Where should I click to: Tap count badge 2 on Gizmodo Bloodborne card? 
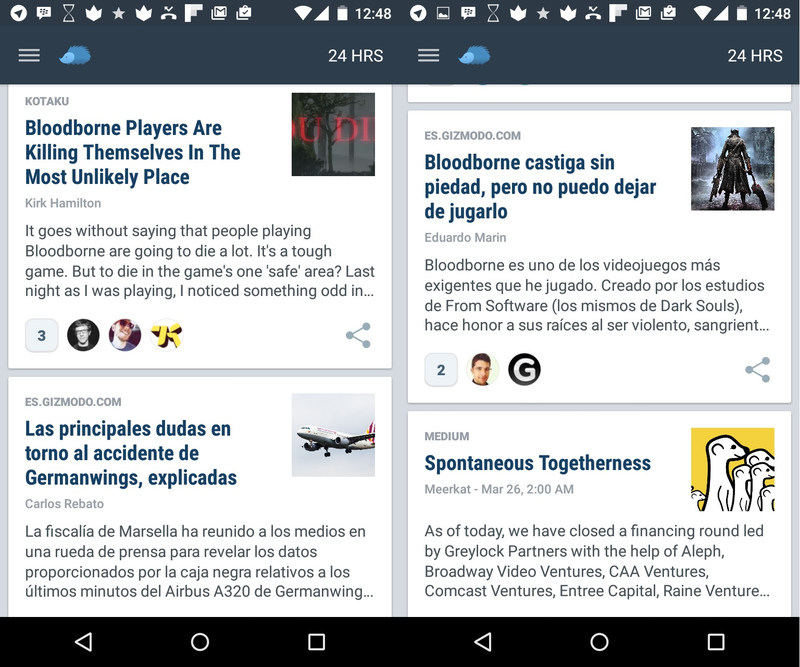click(441, 369)
